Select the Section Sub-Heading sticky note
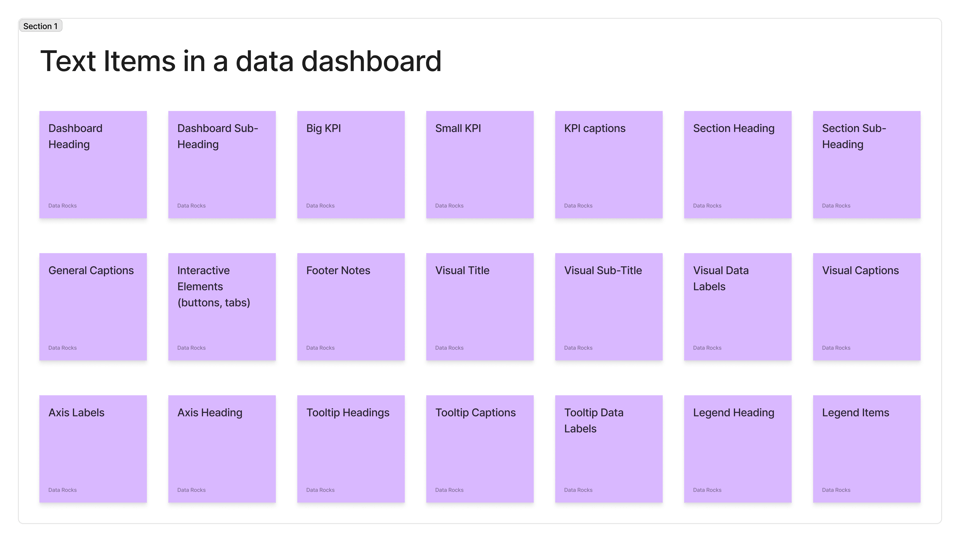960x542 pixels. click(x=867, y=165)
